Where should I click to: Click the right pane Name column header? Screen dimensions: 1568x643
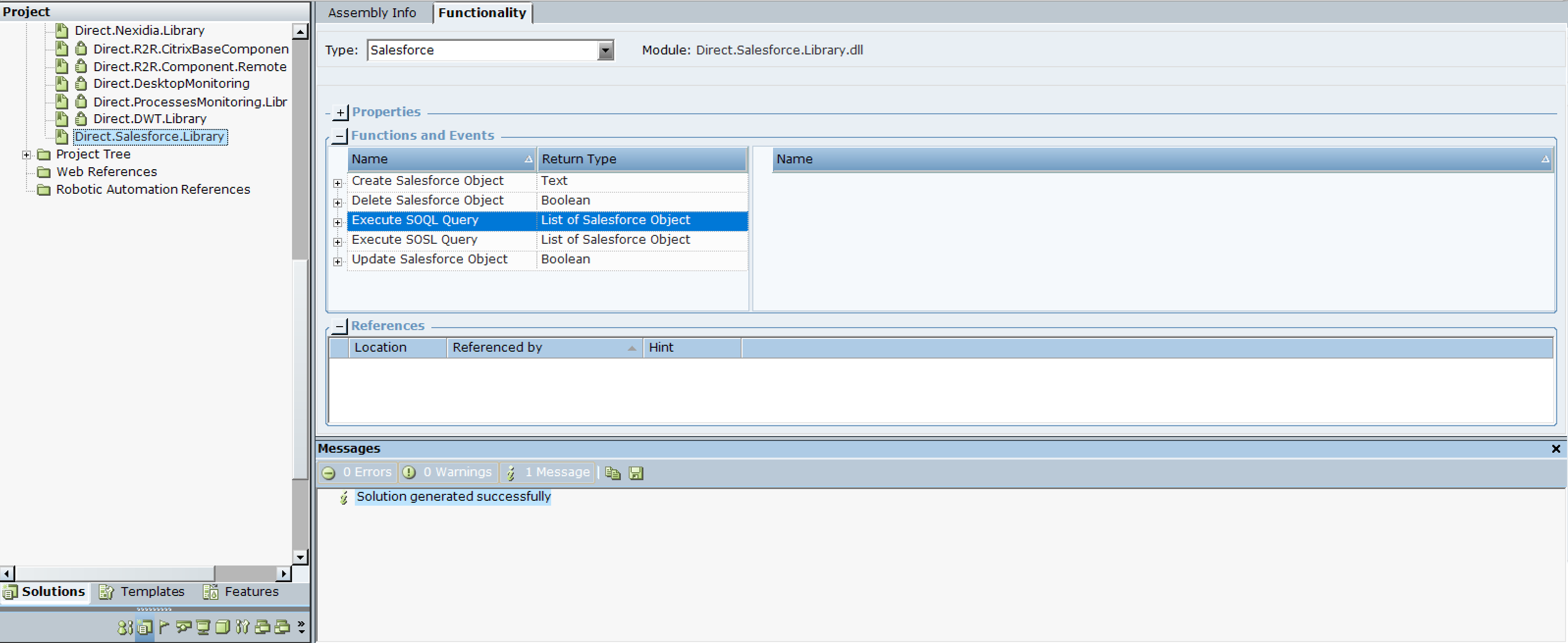click(x=1163, y=159)
